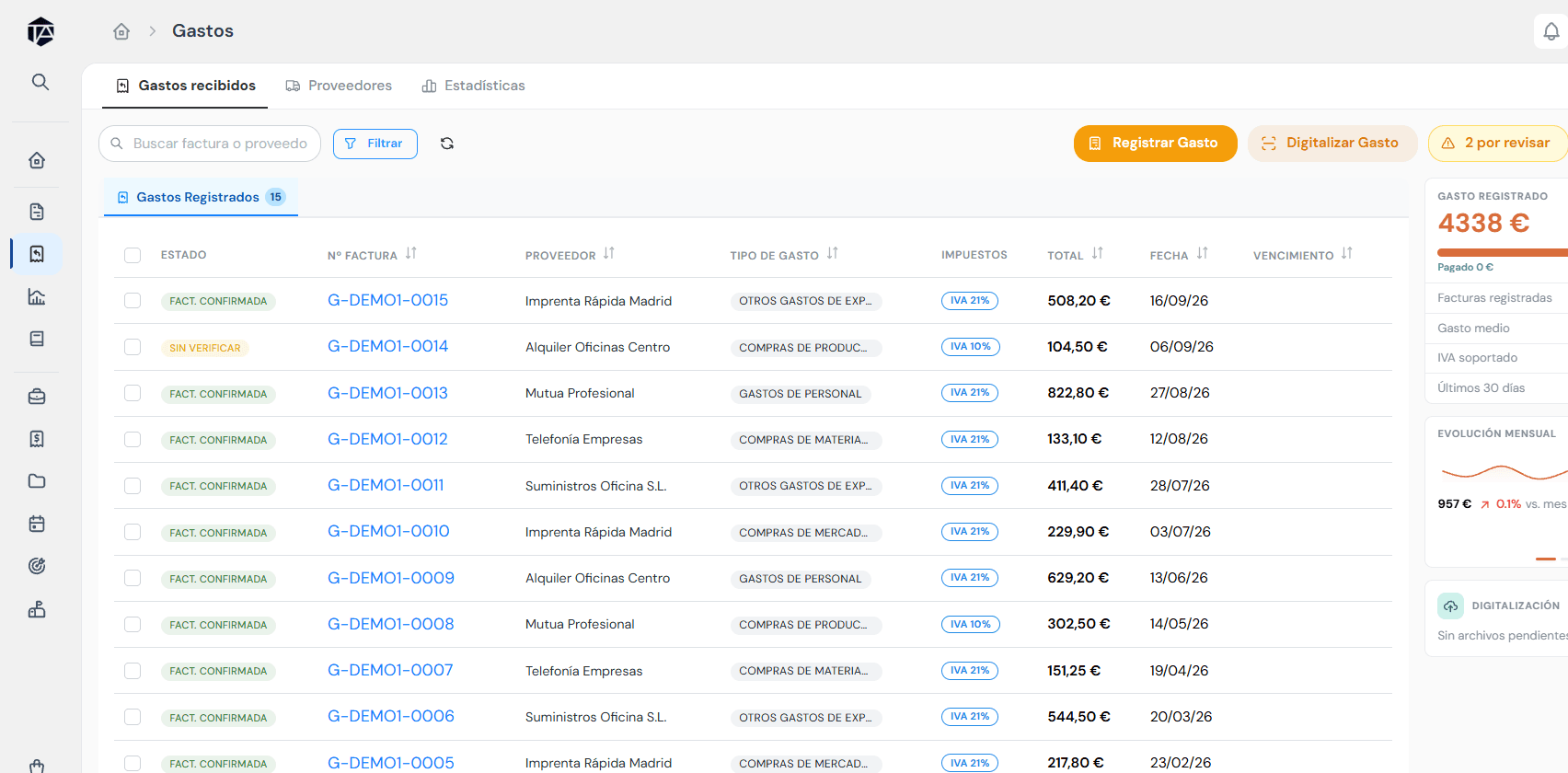
Task: Open the sidebar expenses receipt icon
Action: [37, 254]
